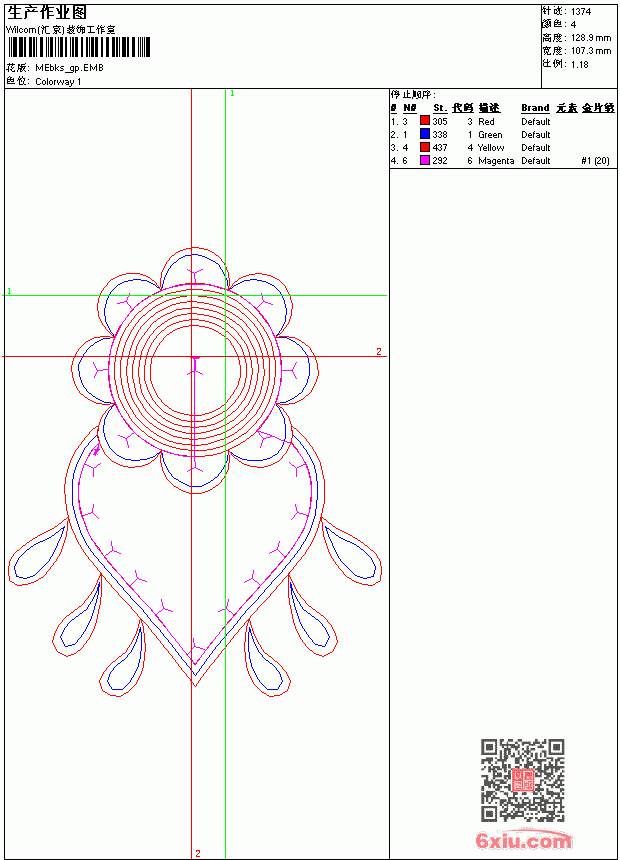Image resolution: width=620 pixels, height=860 pixels.
Task: Click the Green description in row 2
Action: pos(490,134)
